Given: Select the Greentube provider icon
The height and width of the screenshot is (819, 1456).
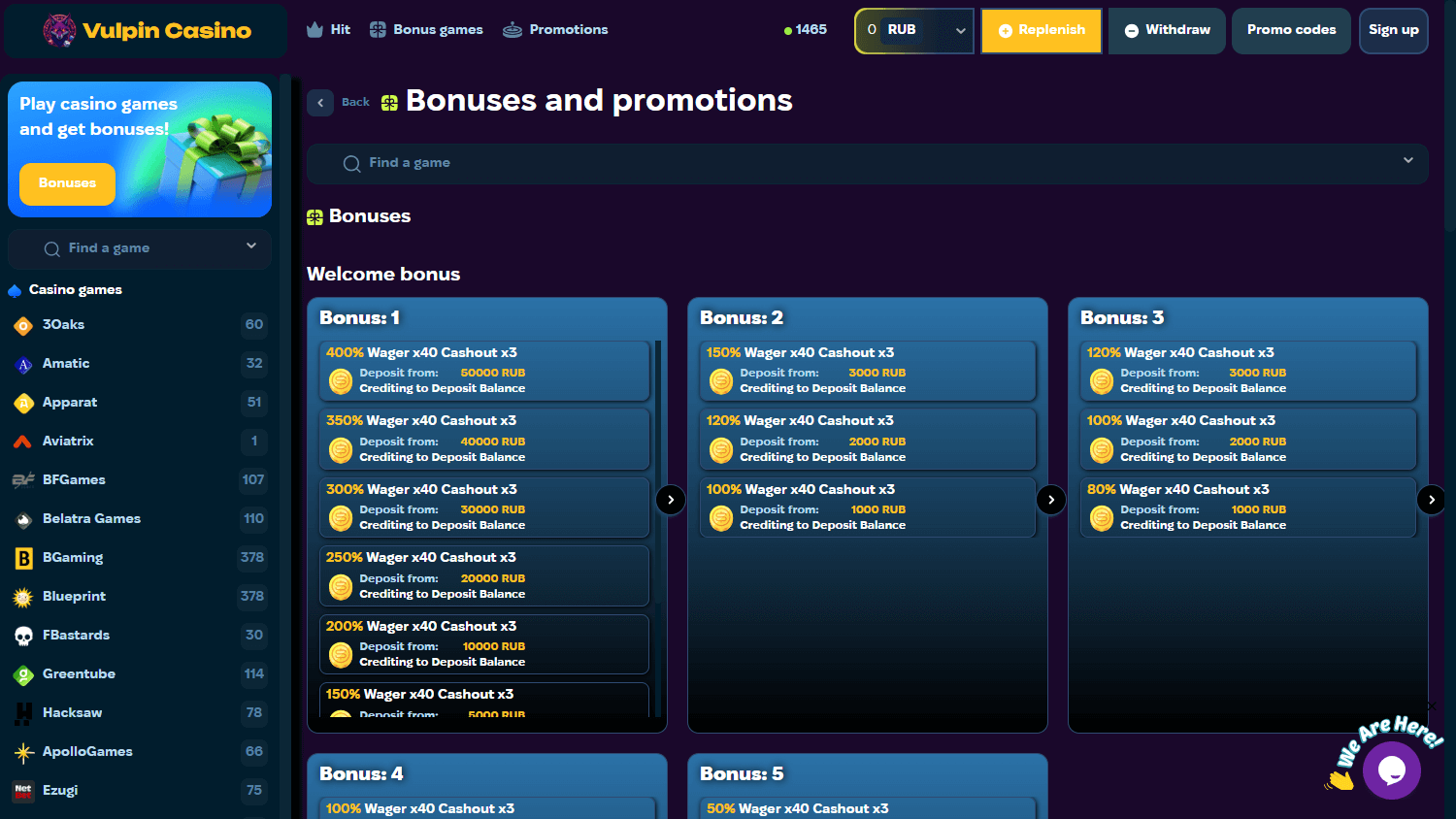Looking at the screenshot, I should 23,674.
